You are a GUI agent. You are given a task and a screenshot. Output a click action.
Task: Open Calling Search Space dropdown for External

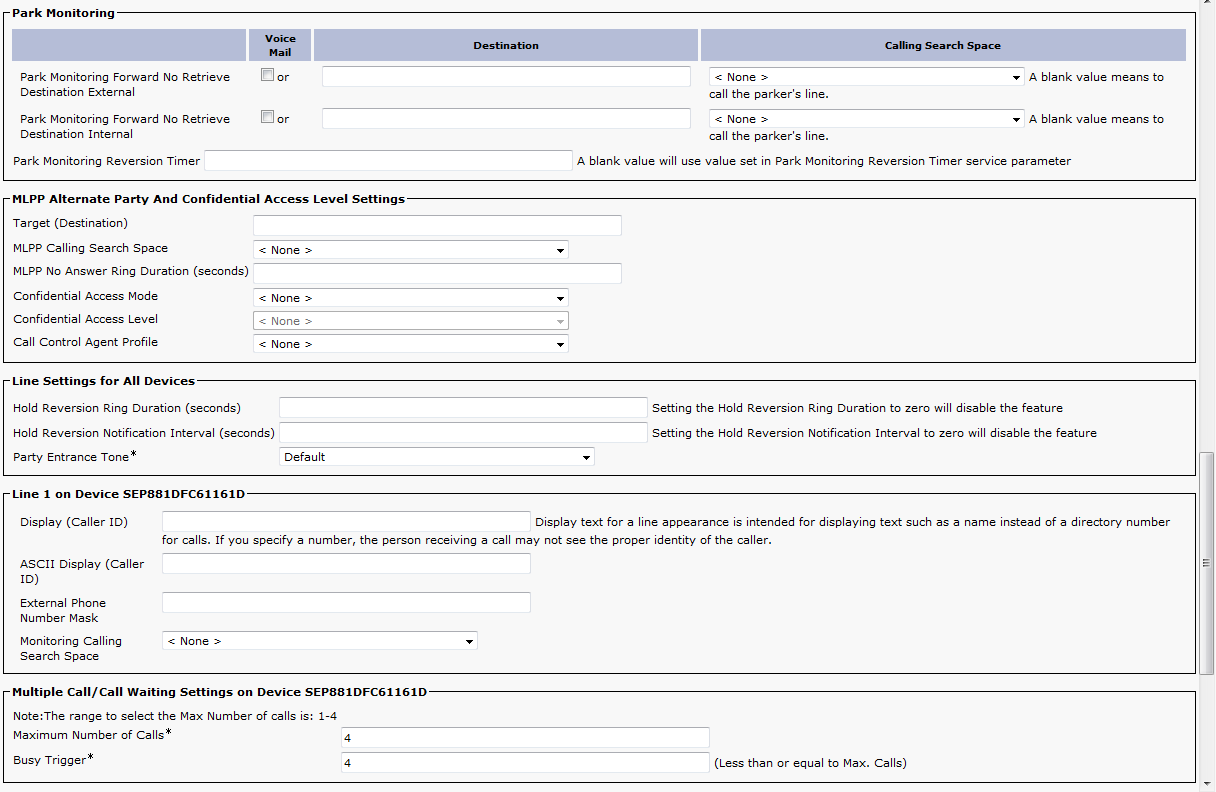[x=866, y=77]
